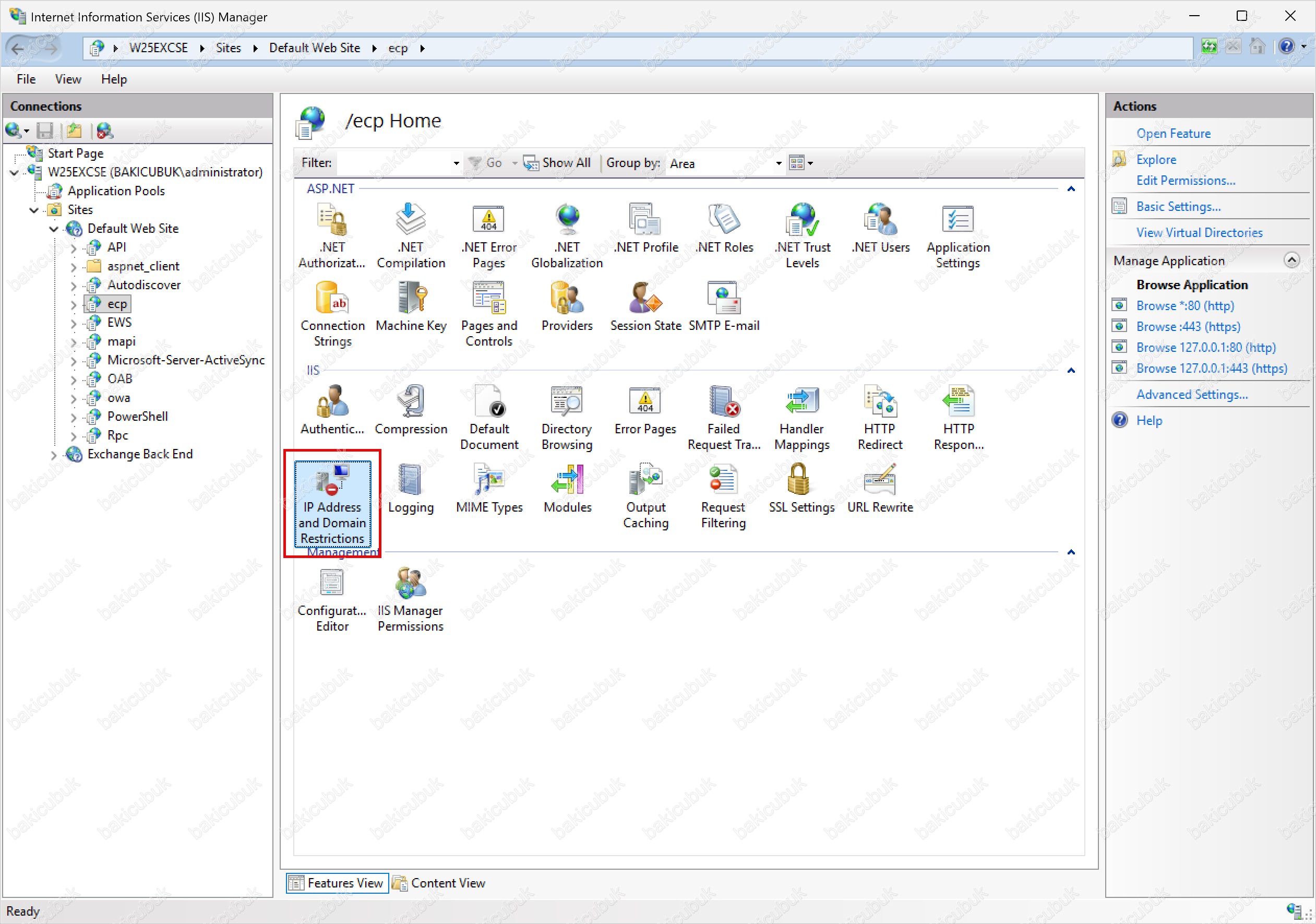Image resolution: width=1316 pixels, height=924 pixels.
Task: Open SSL Settings feature
Action: [802, 489]
